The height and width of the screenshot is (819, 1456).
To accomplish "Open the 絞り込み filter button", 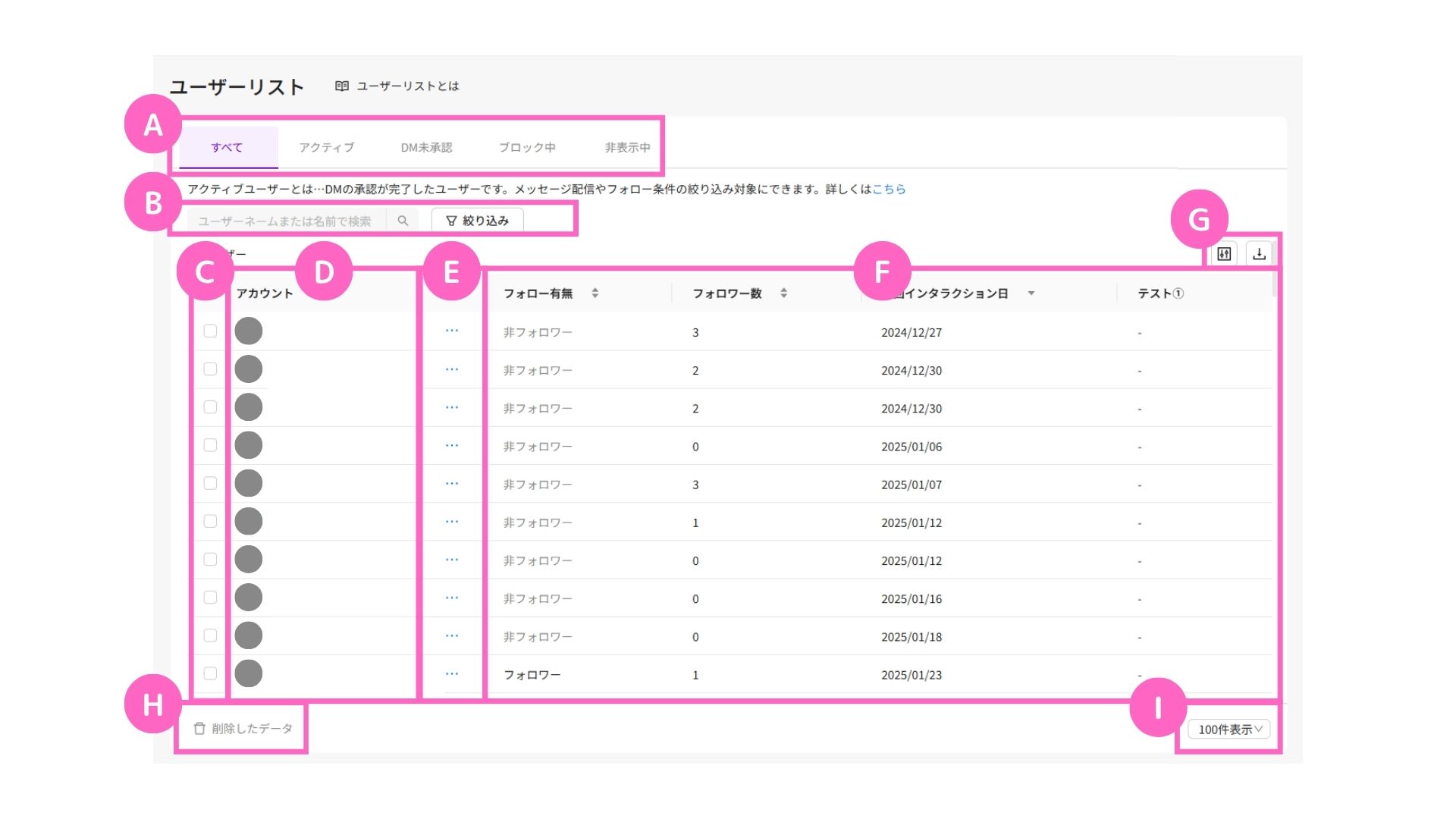I will (x=477, y=221).
